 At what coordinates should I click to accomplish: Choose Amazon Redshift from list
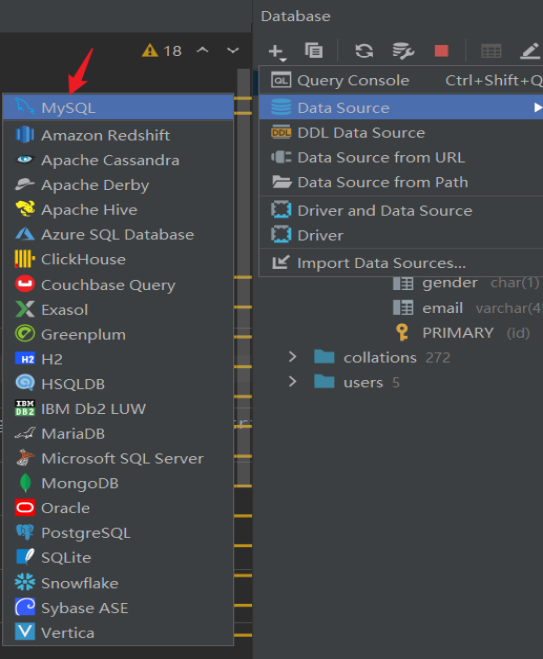pos(118,135)
